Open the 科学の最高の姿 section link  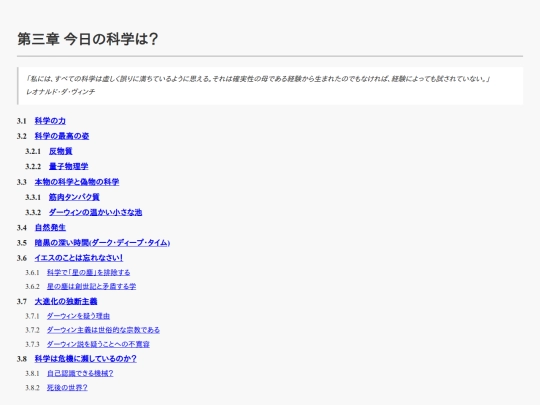pyautogui.click(x=62, y=136)
